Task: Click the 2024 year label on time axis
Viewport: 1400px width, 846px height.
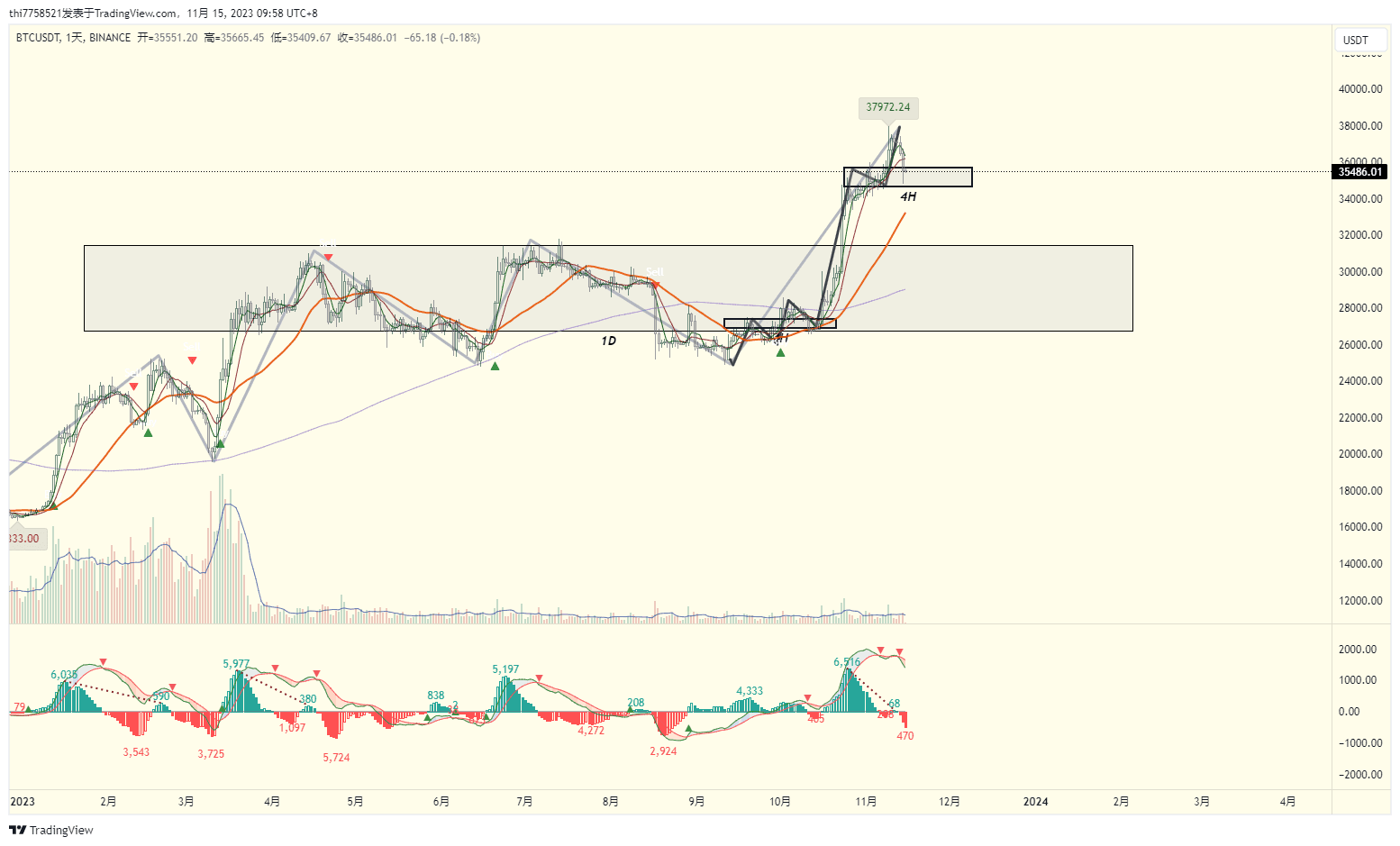Action: tap(1036, 802)
